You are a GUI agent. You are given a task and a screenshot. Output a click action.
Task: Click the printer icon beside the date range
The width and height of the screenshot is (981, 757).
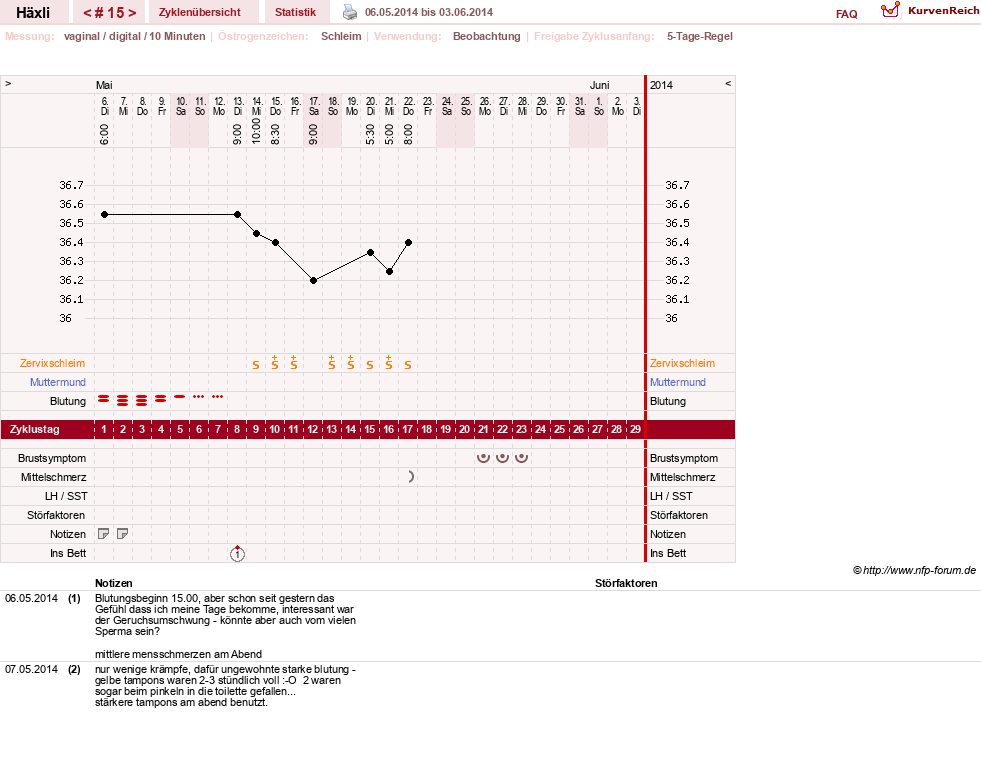click(350, 13)
